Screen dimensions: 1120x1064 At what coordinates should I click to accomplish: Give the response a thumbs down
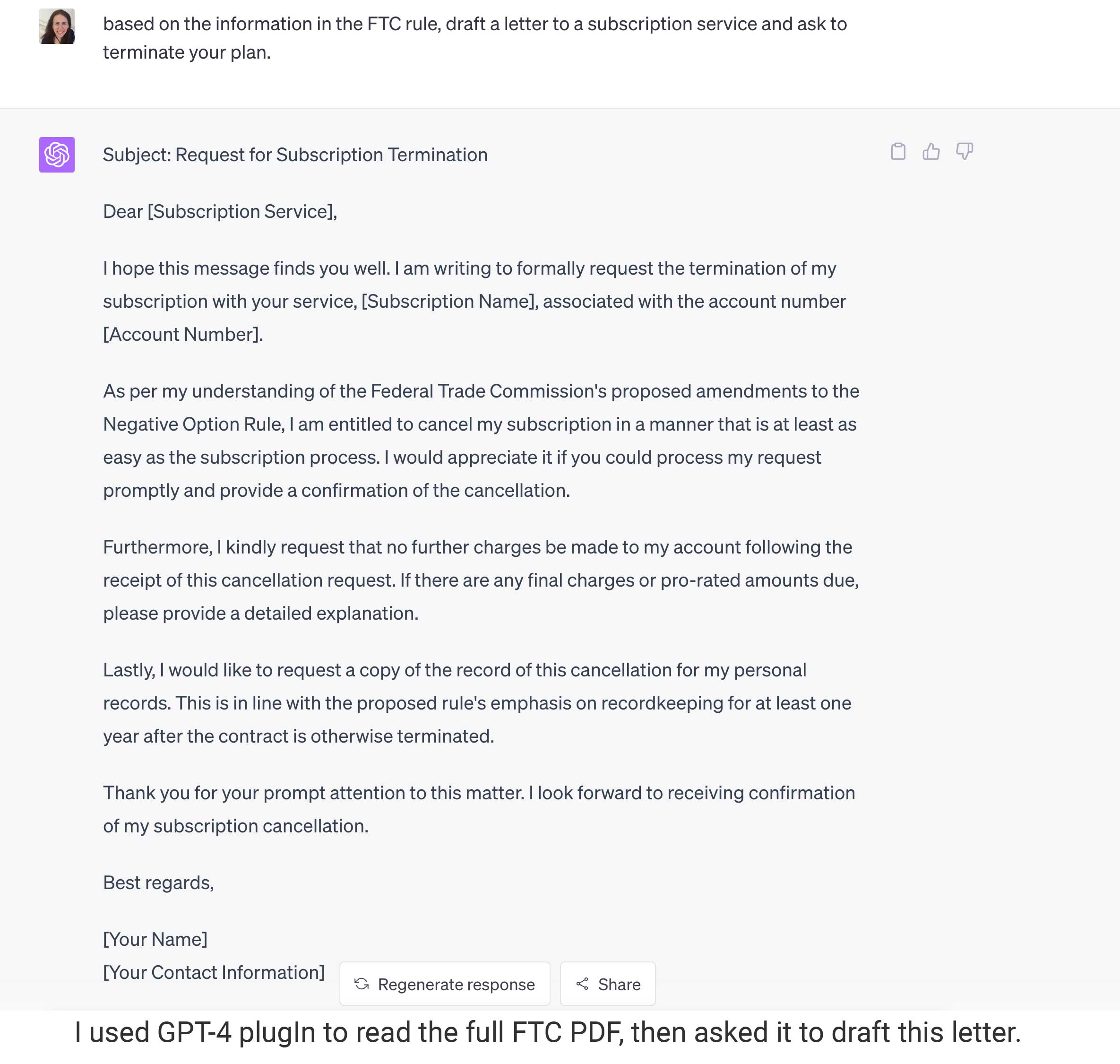click(x=964, y=151)
